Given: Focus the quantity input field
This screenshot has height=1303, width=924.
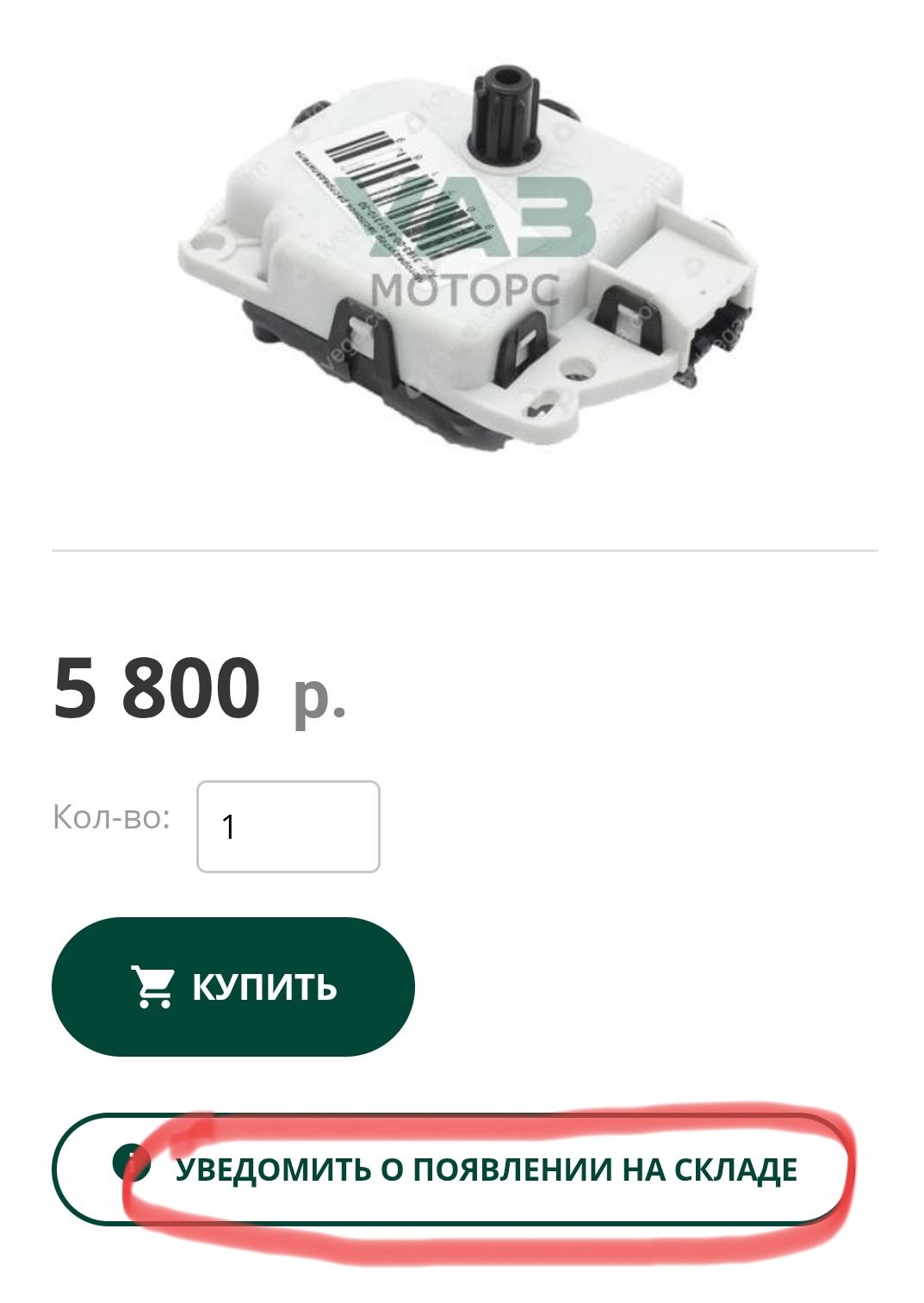Looking at the screenshot, I should click(288, 827).
